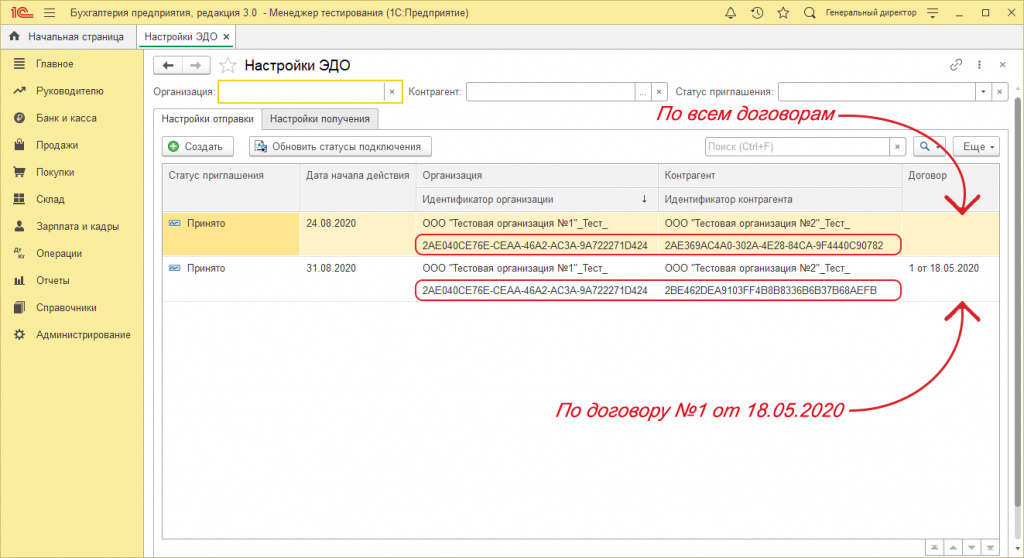
Task: Switch to Настройки получения tab
Action: 320,119
